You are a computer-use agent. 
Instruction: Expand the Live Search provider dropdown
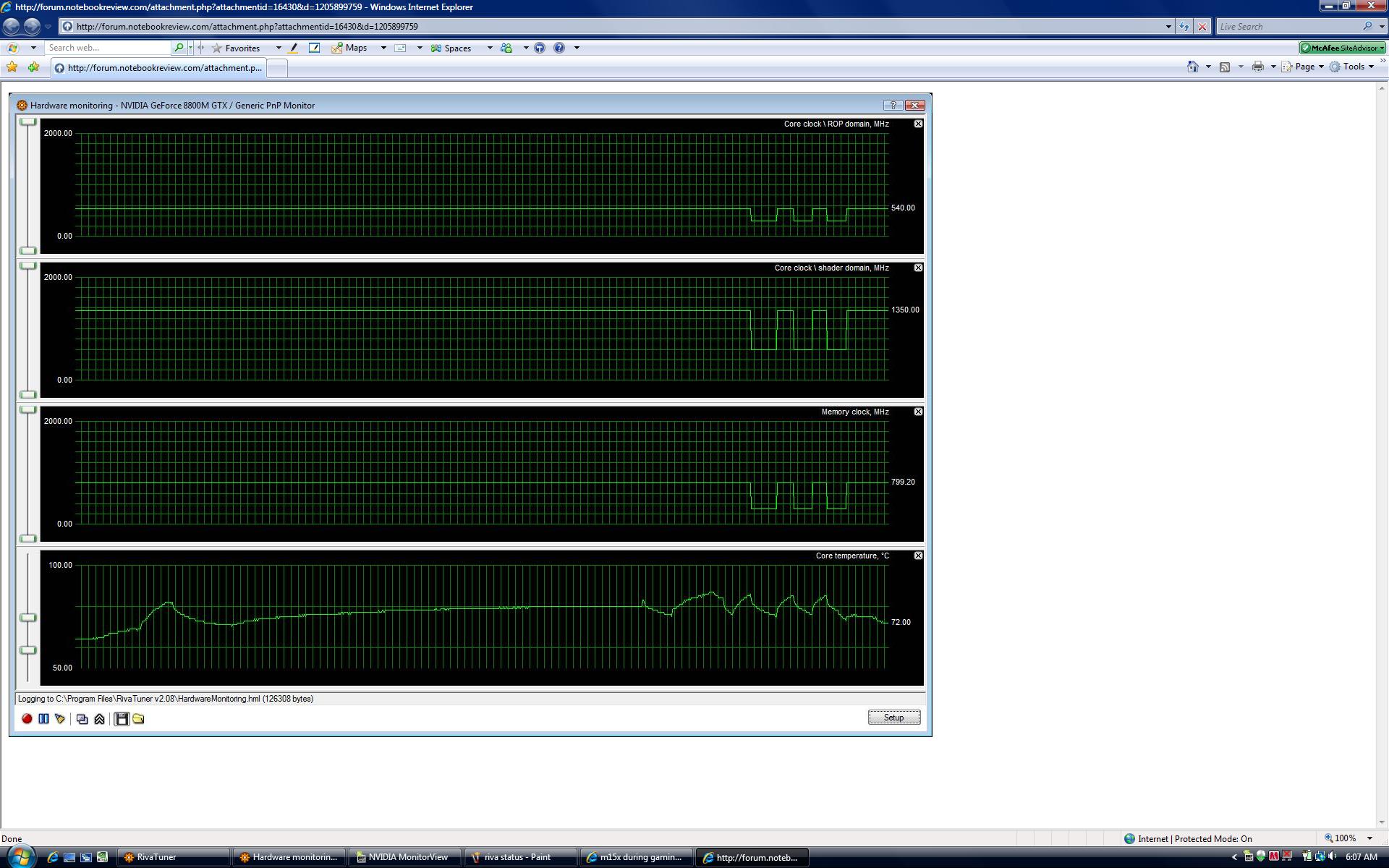tap(1381, 27)
